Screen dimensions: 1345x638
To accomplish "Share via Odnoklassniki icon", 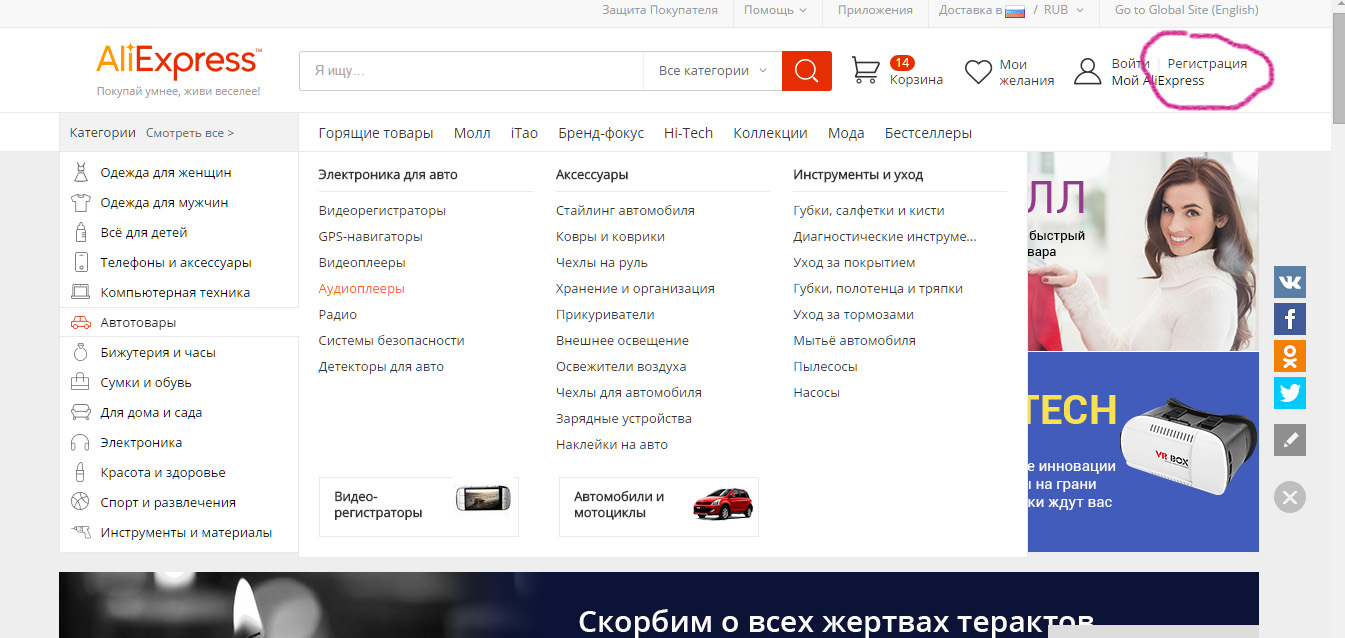I will point(1289,356).
